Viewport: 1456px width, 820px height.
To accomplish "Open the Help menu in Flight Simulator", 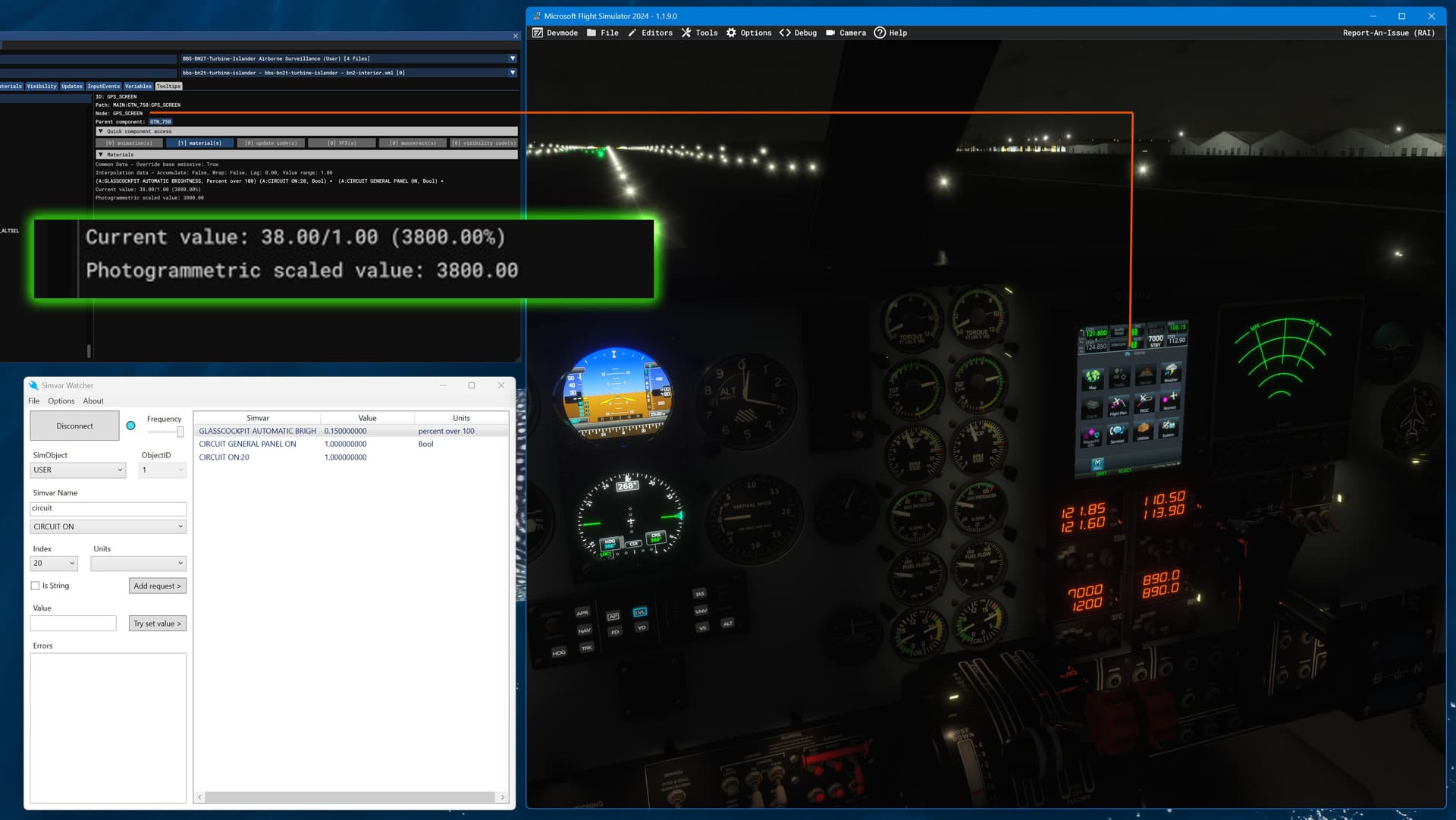I will click(891, 33).
